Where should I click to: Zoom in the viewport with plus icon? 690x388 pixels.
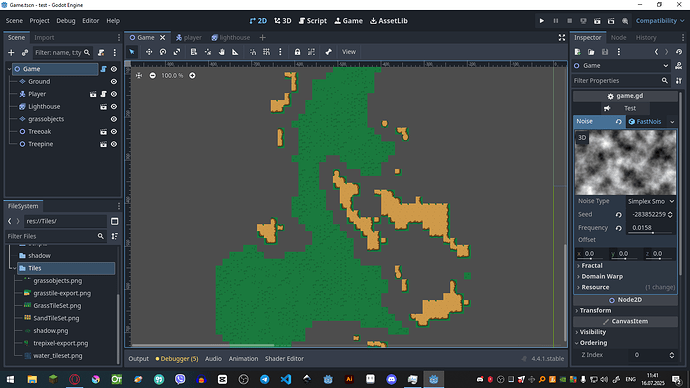(192, 76)
